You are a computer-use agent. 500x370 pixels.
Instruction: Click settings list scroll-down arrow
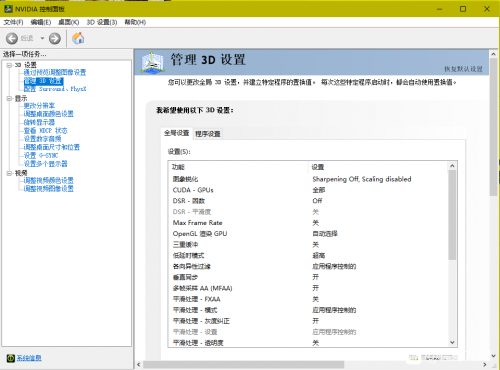point(452,342)
